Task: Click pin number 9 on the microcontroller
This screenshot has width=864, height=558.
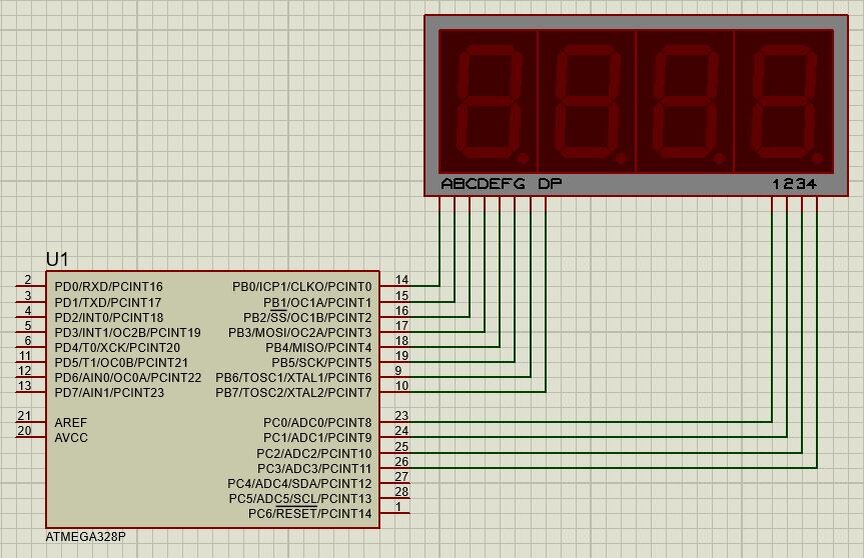Action: [x=398, y=370]
